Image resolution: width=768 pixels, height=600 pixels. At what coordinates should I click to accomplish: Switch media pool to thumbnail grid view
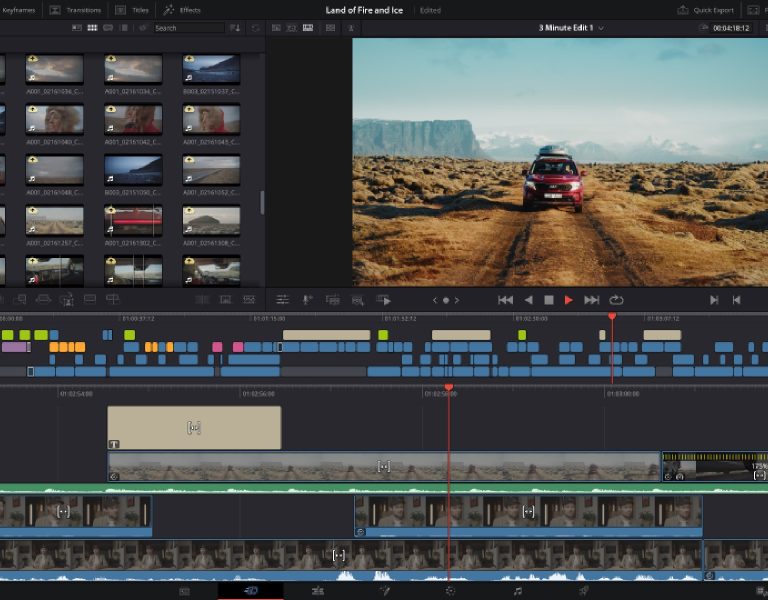(92, 28)
